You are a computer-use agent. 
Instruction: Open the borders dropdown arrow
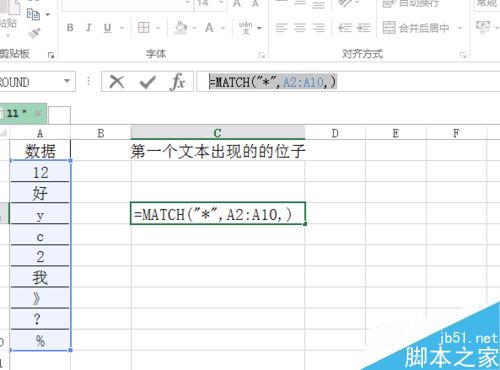pyautogui.click(x=158, y=28)
